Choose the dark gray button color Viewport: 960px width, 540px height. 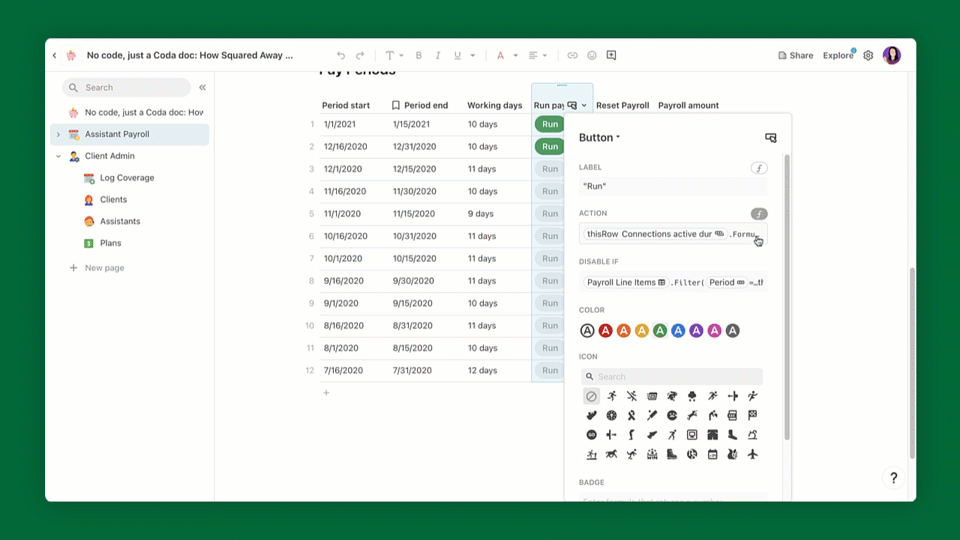coord(732,331)
